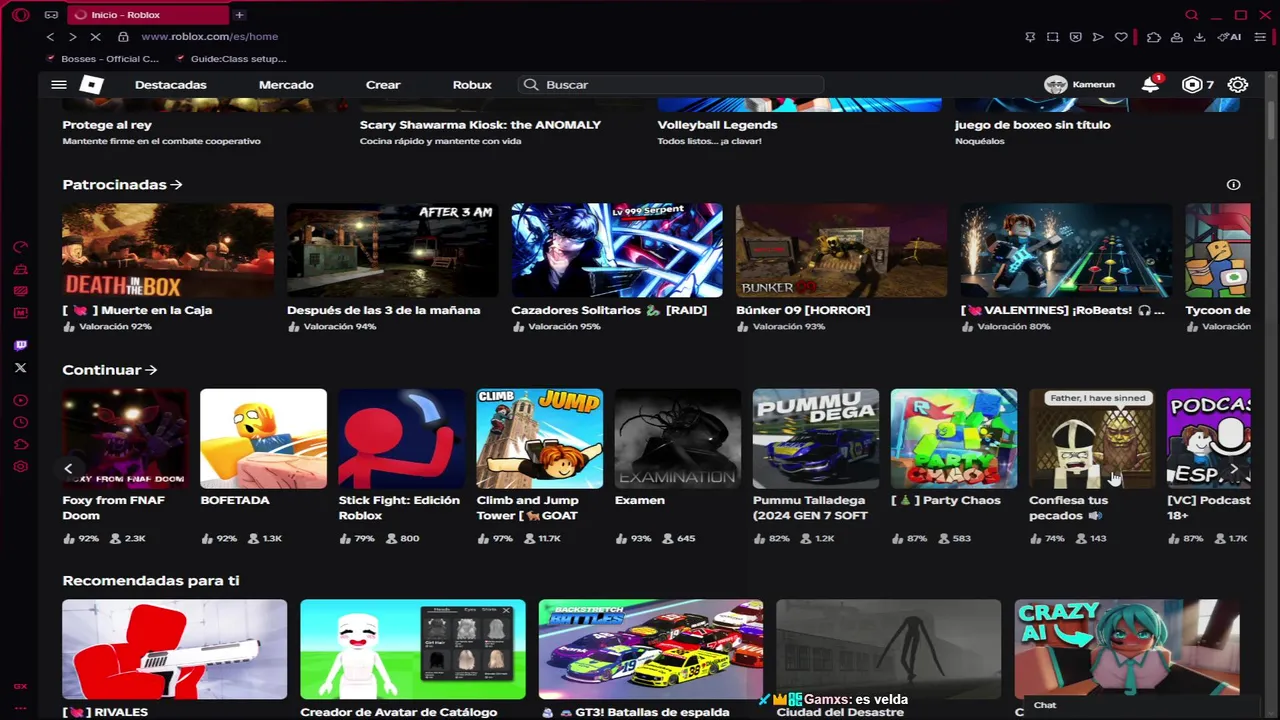Open Death in the Box thumbnail
Image resolution: width=1280 pixels, height=720 pixels.
pyautogui.click(x=168, y=251)
